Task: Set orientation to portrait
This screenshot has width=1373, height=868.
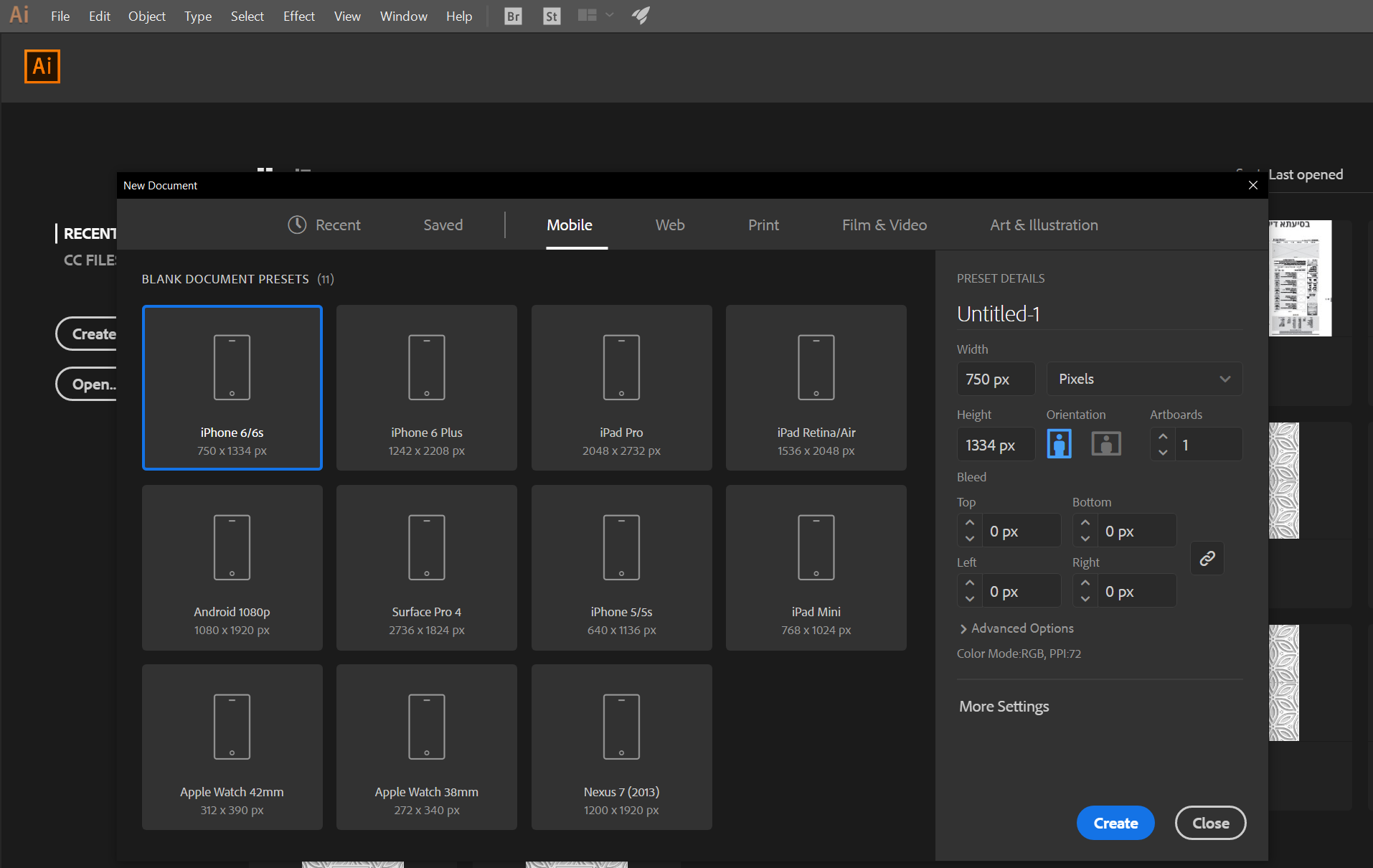Action: (x=1059, y=444)
